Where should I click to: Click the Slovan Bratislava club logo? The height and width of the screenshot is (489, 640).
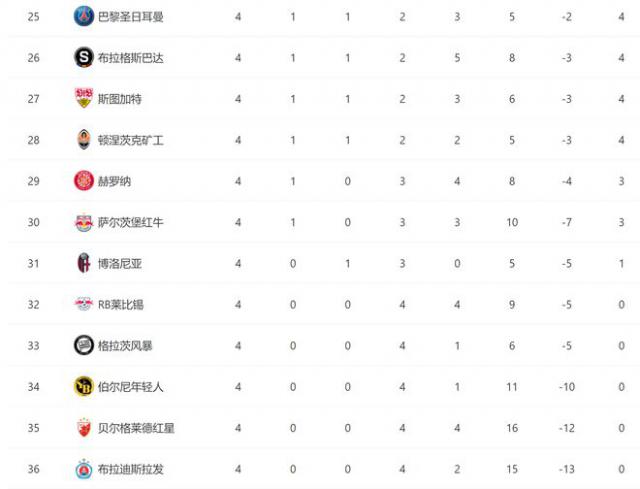point(84,468)
